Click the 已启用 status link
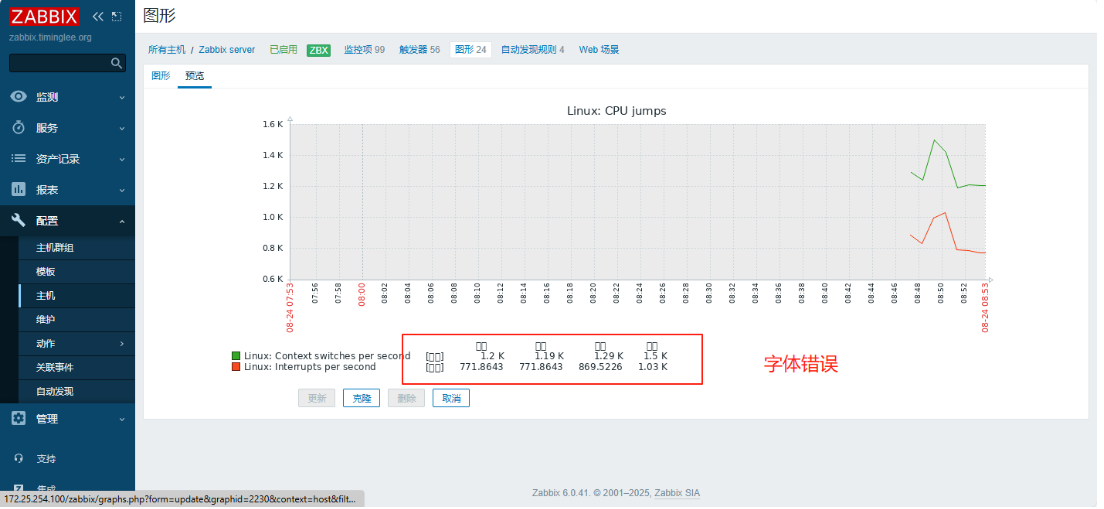Image resolution: width=1104 pixels, height=509 pixels. [x=283, y=50]
